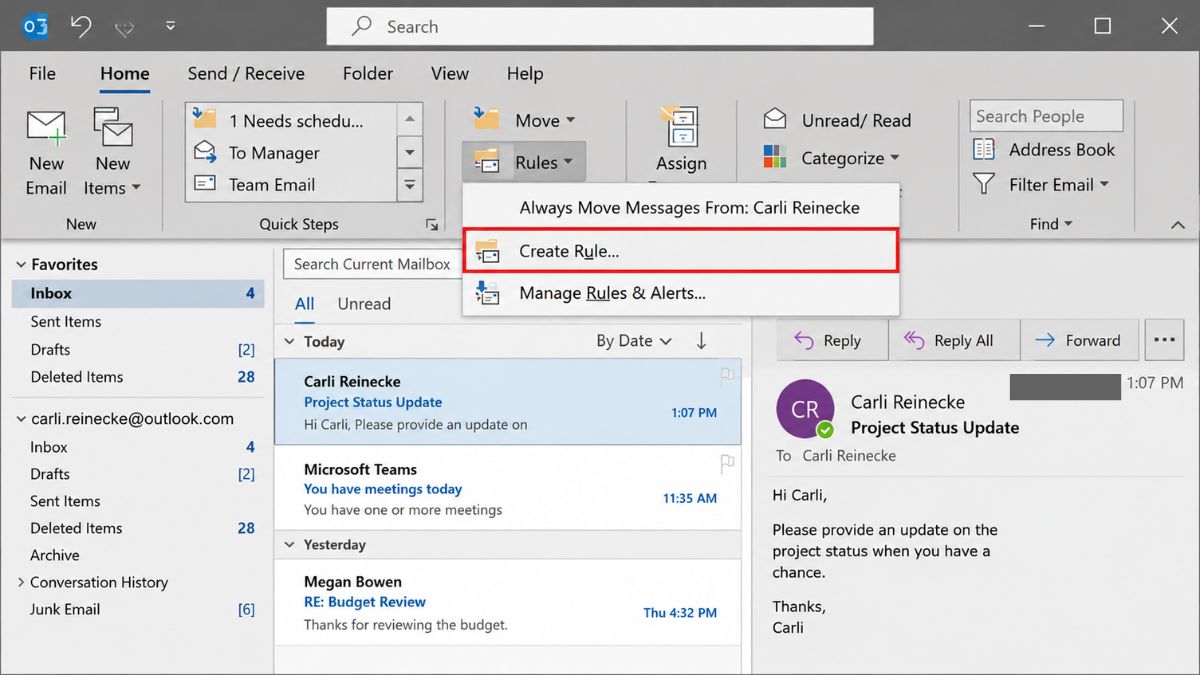The image size is (1200, 675).
Task: Collapse the carli.reinecke@outlook.com account
Action: point(21,419)
